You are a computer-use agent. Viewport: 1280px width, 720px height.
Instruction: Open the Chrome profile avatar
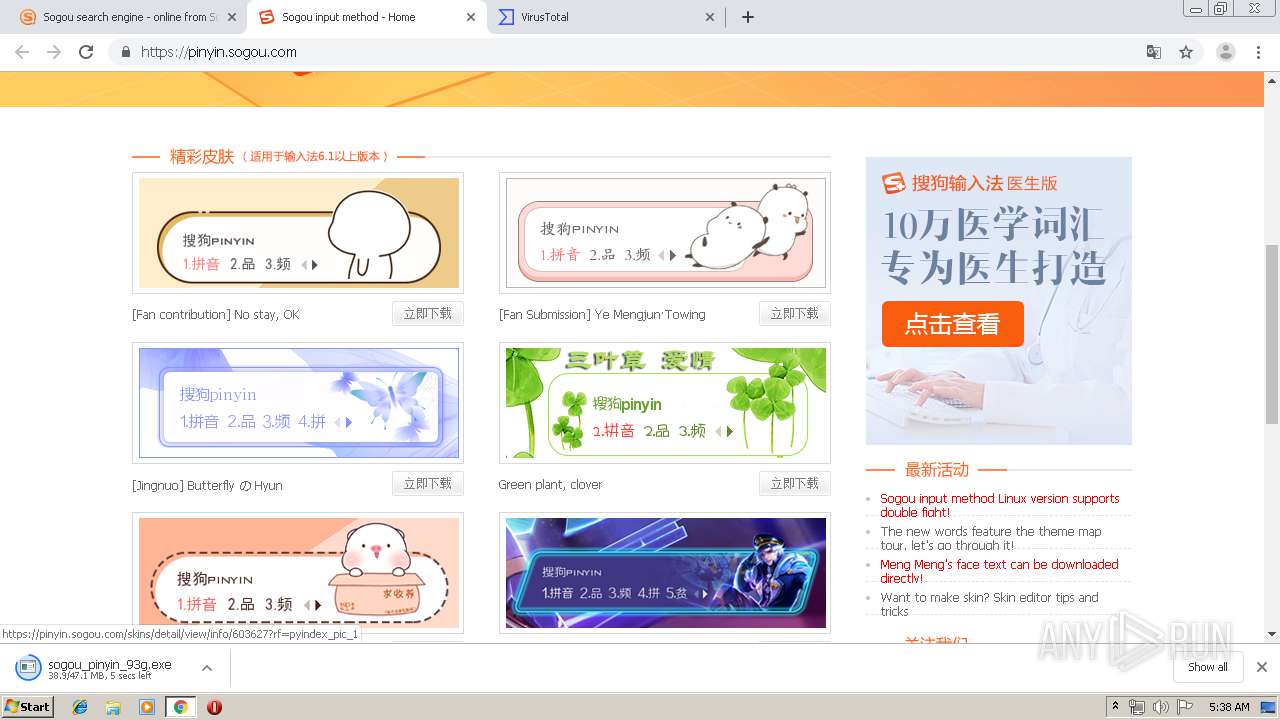1226,52
